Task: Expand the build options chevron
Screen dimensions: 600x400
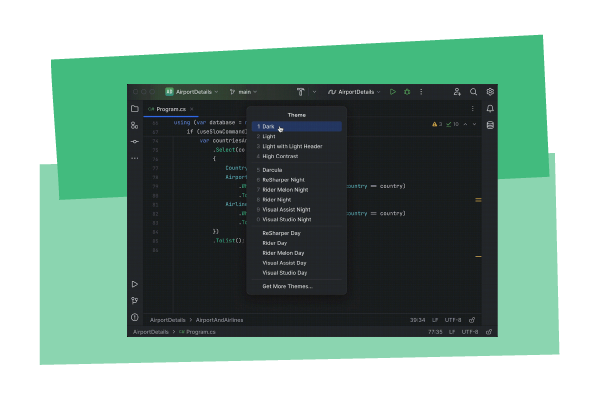Action: (314, 92)
